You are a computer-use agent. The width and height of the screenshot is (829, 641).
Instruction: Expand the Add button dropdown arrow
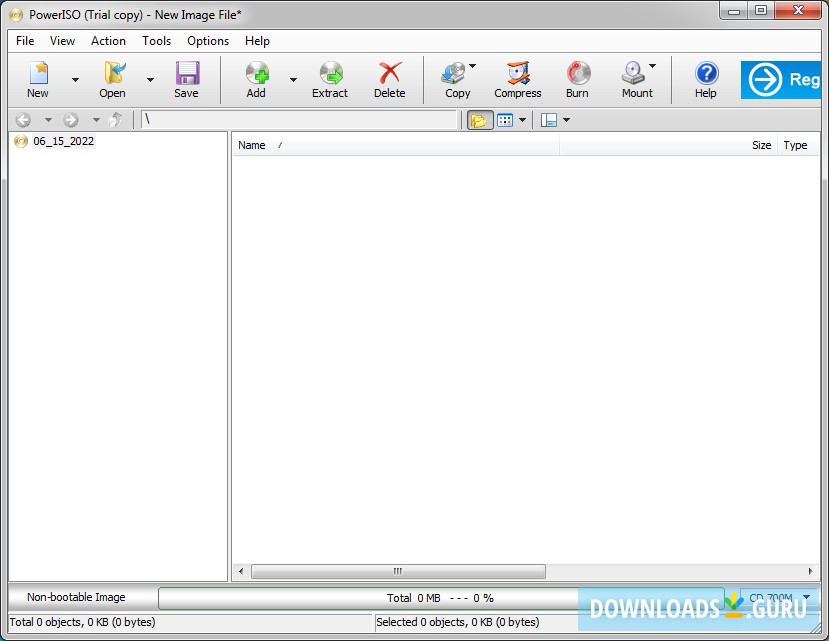[x=293, y=80]
